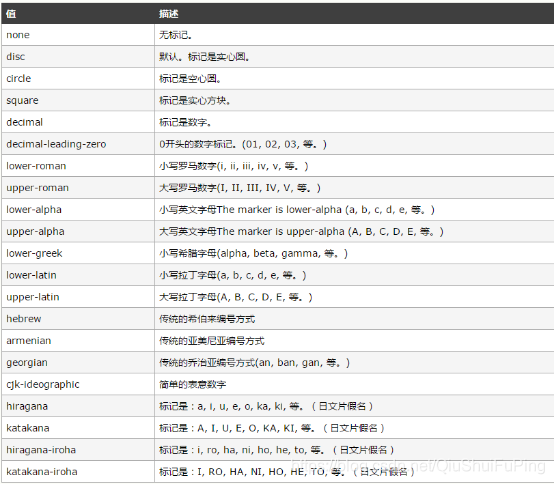Select the 'upper-roman' value text
Screen dimensions: 554x484
pyautogui.click(x=37, y=188)
